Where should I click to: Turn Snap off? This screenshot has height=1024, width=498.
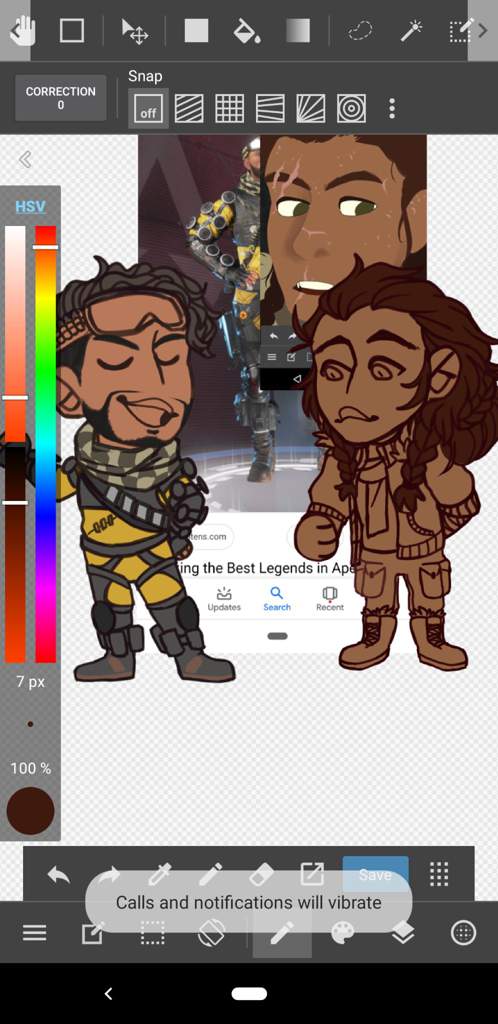click(148, 108)
